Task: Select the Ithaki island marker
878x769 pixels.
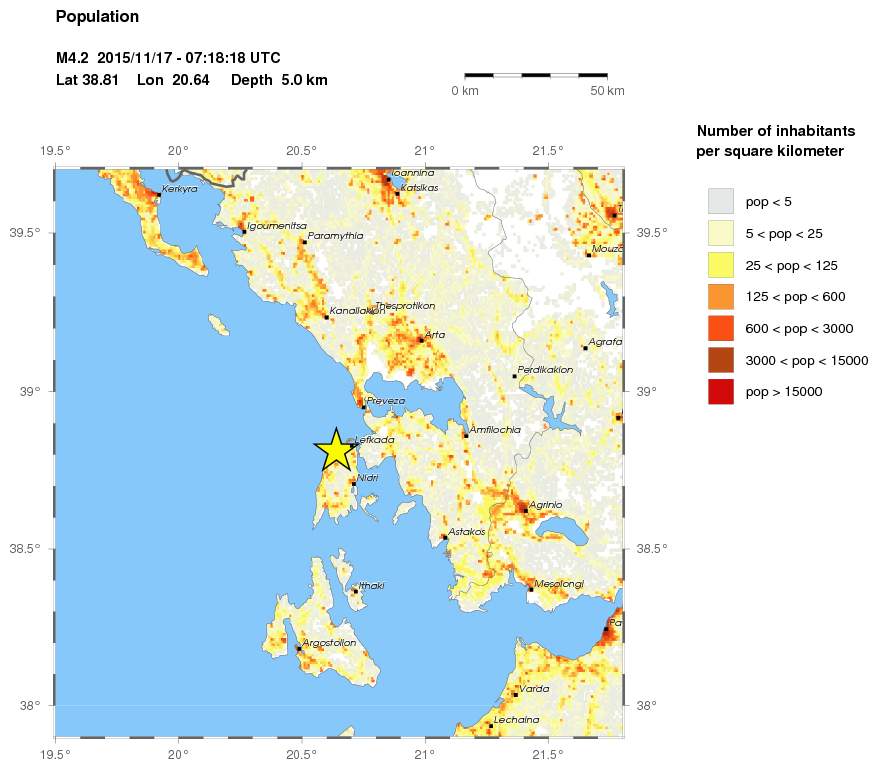Action: tap(355, 591)
